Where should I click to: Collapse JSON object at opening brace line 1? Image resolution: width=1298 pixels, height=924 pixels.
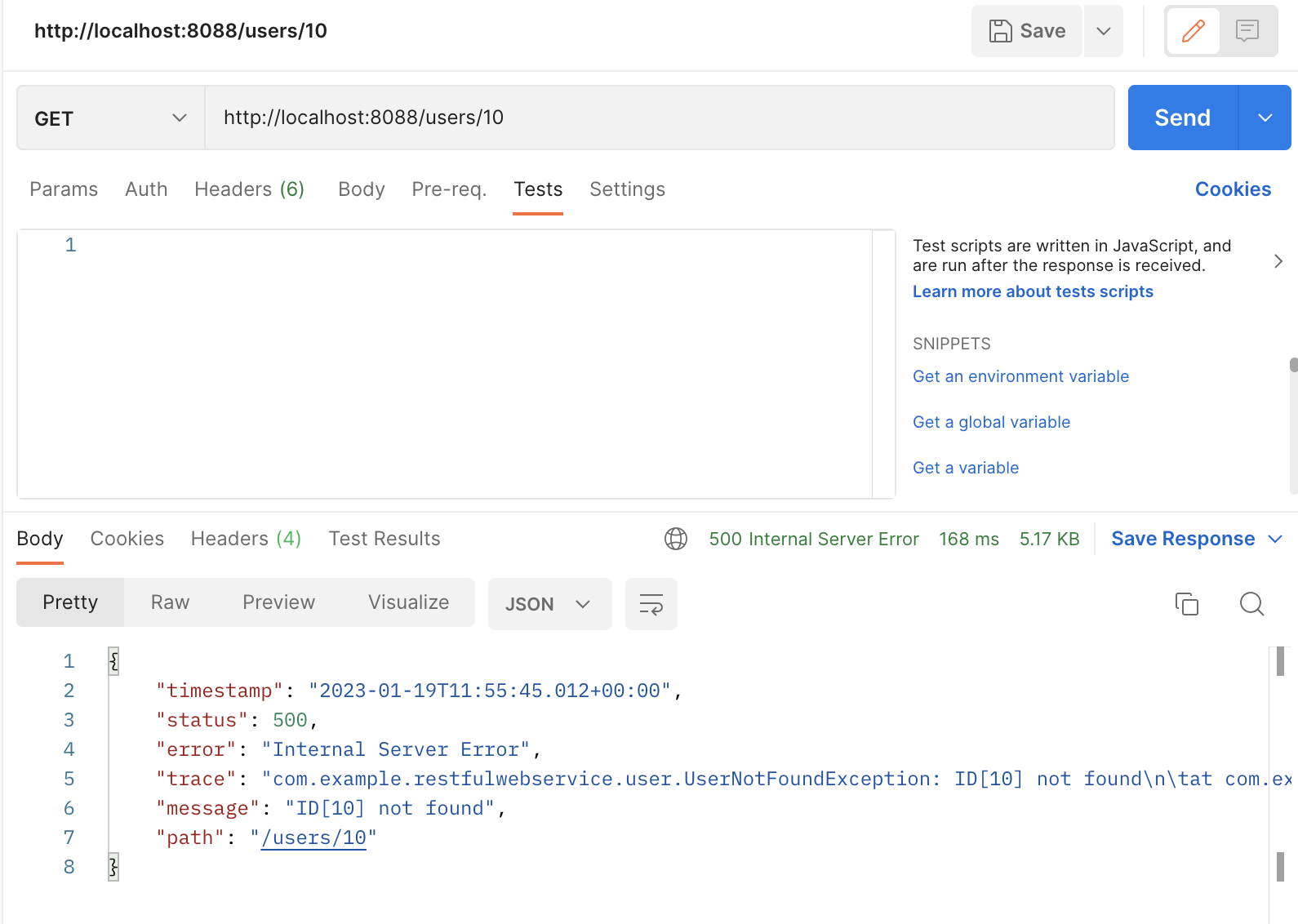pyautogui.click(x=113, y=661)
